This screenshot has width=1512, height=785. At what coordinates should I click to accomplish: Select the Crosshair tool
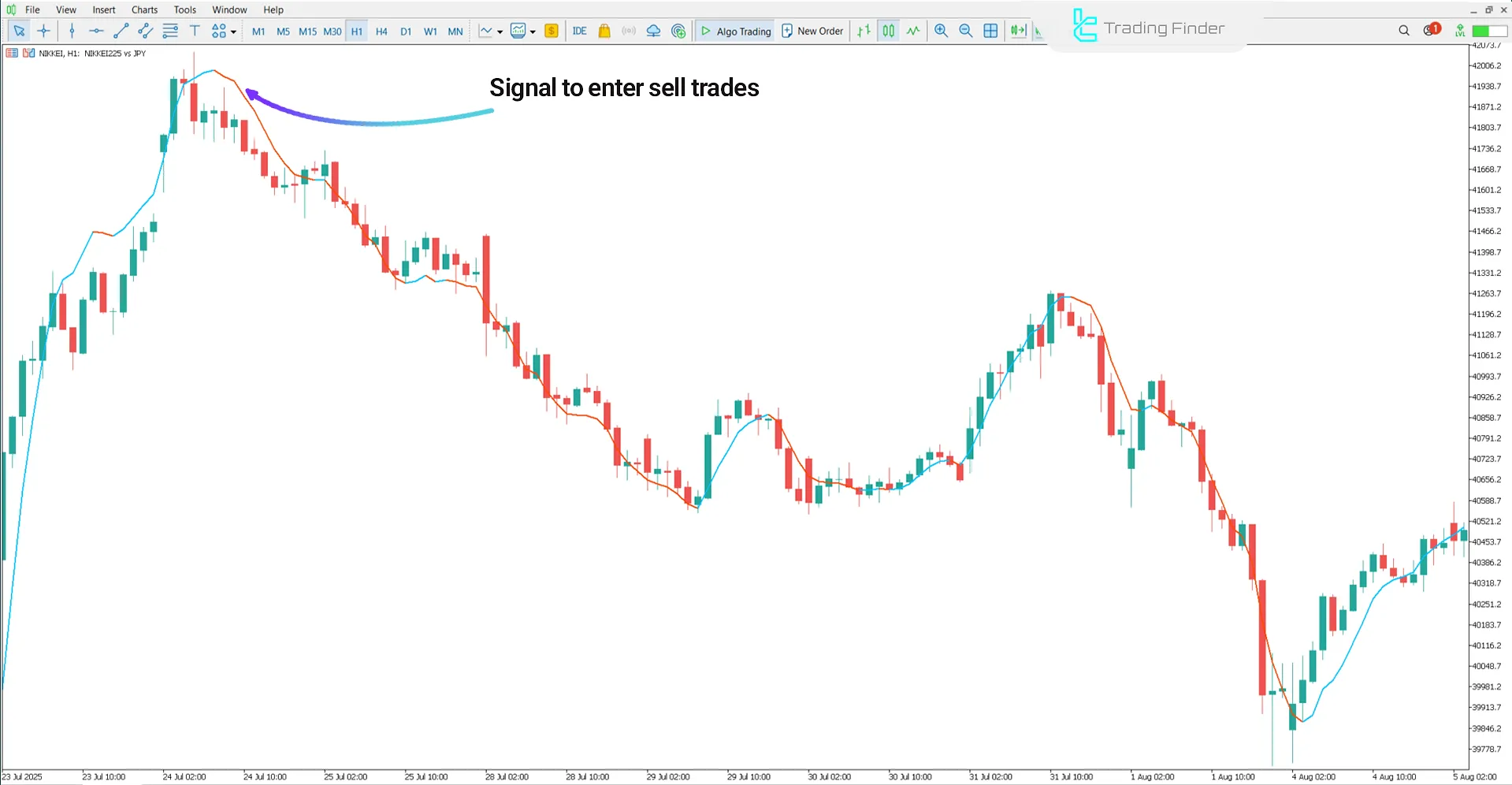click(x=43, y=31)
